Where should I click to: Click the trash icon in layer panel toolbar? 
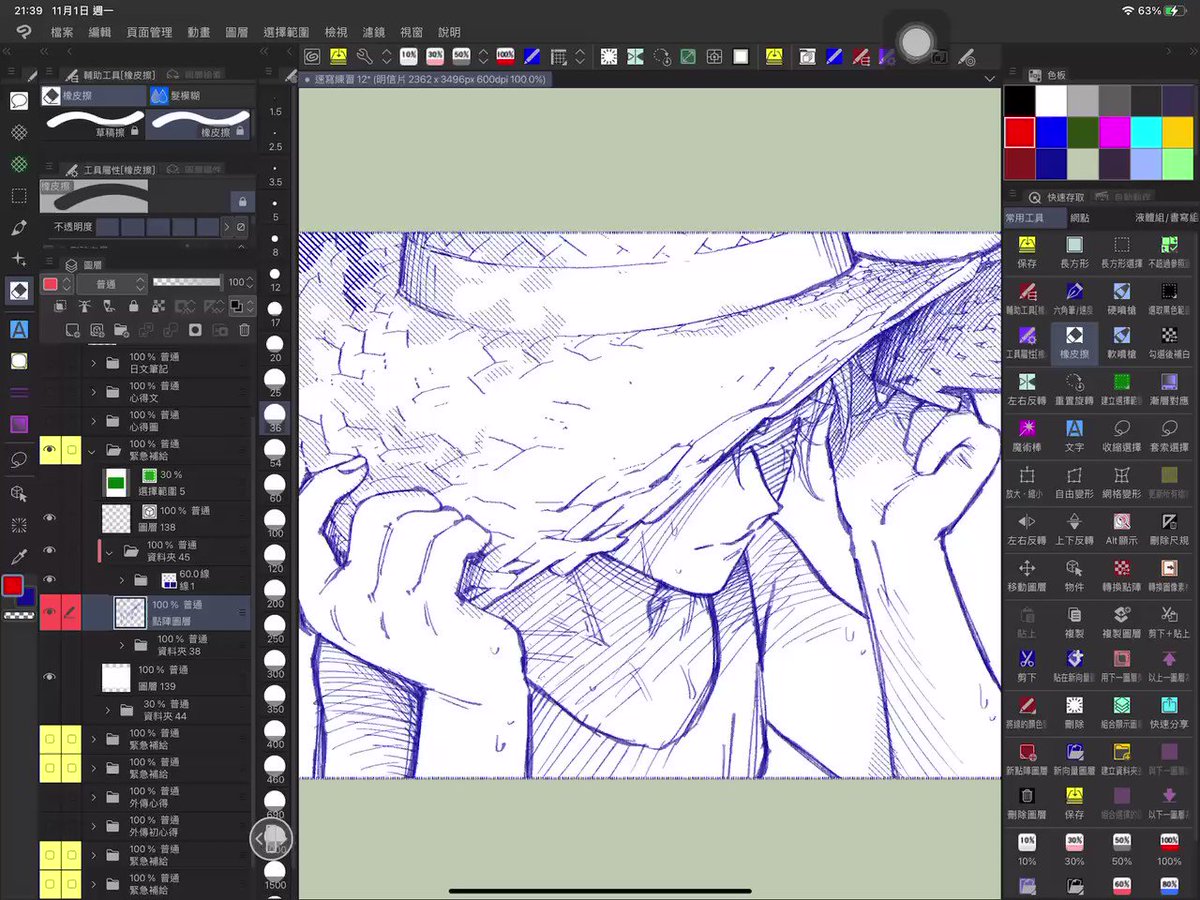[x=245, y=329]
